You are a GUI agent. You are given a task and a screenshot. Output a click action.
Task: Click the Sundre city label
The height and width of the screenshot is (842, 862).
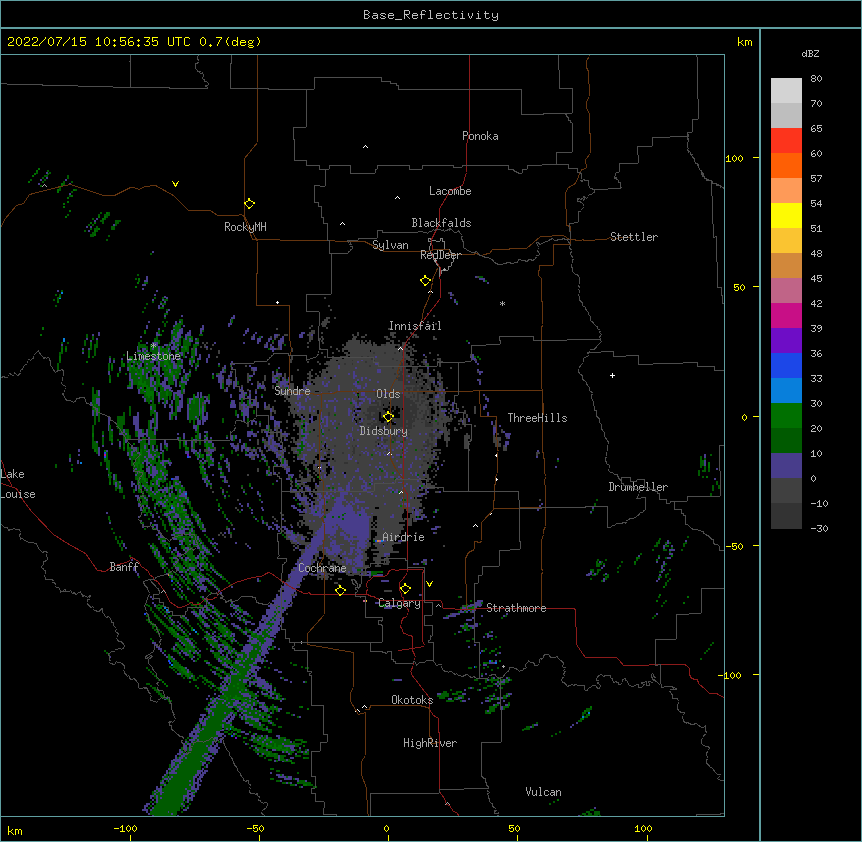coord(292,391)
